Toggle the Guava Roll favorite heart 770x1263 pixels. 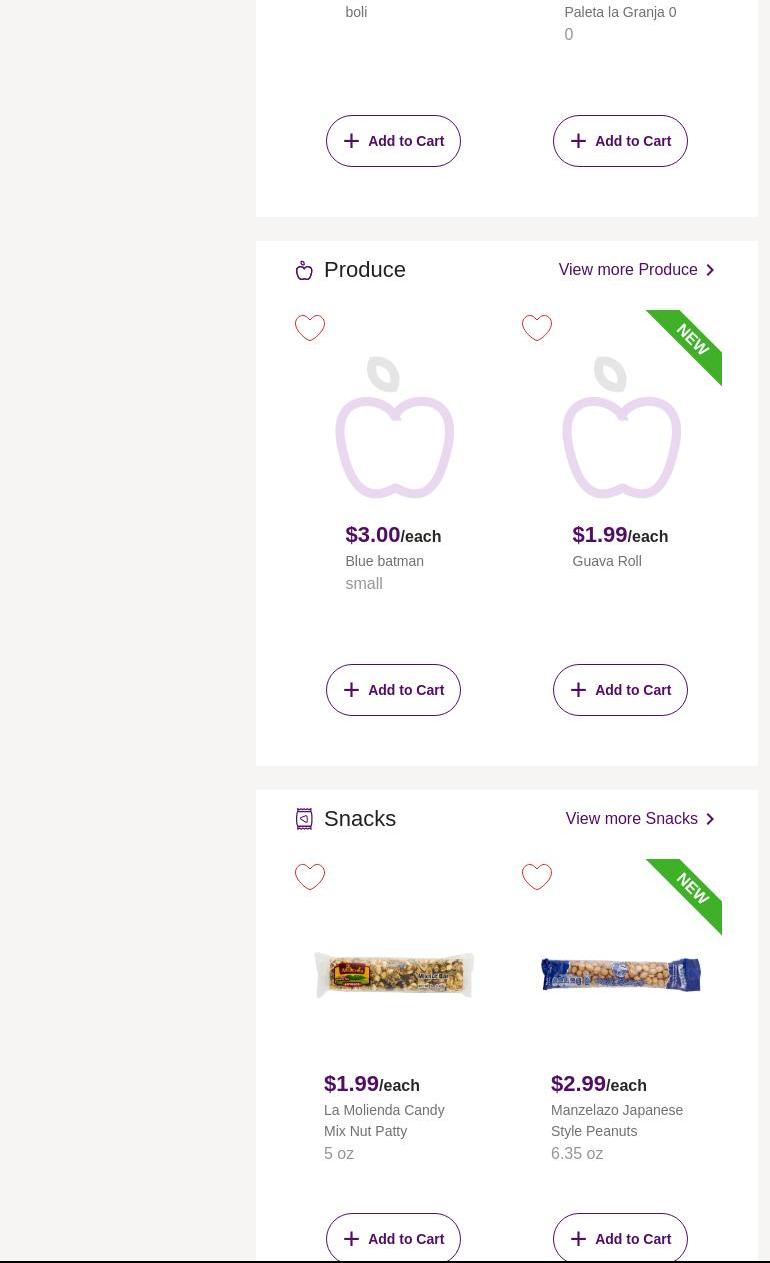point(537,328)
